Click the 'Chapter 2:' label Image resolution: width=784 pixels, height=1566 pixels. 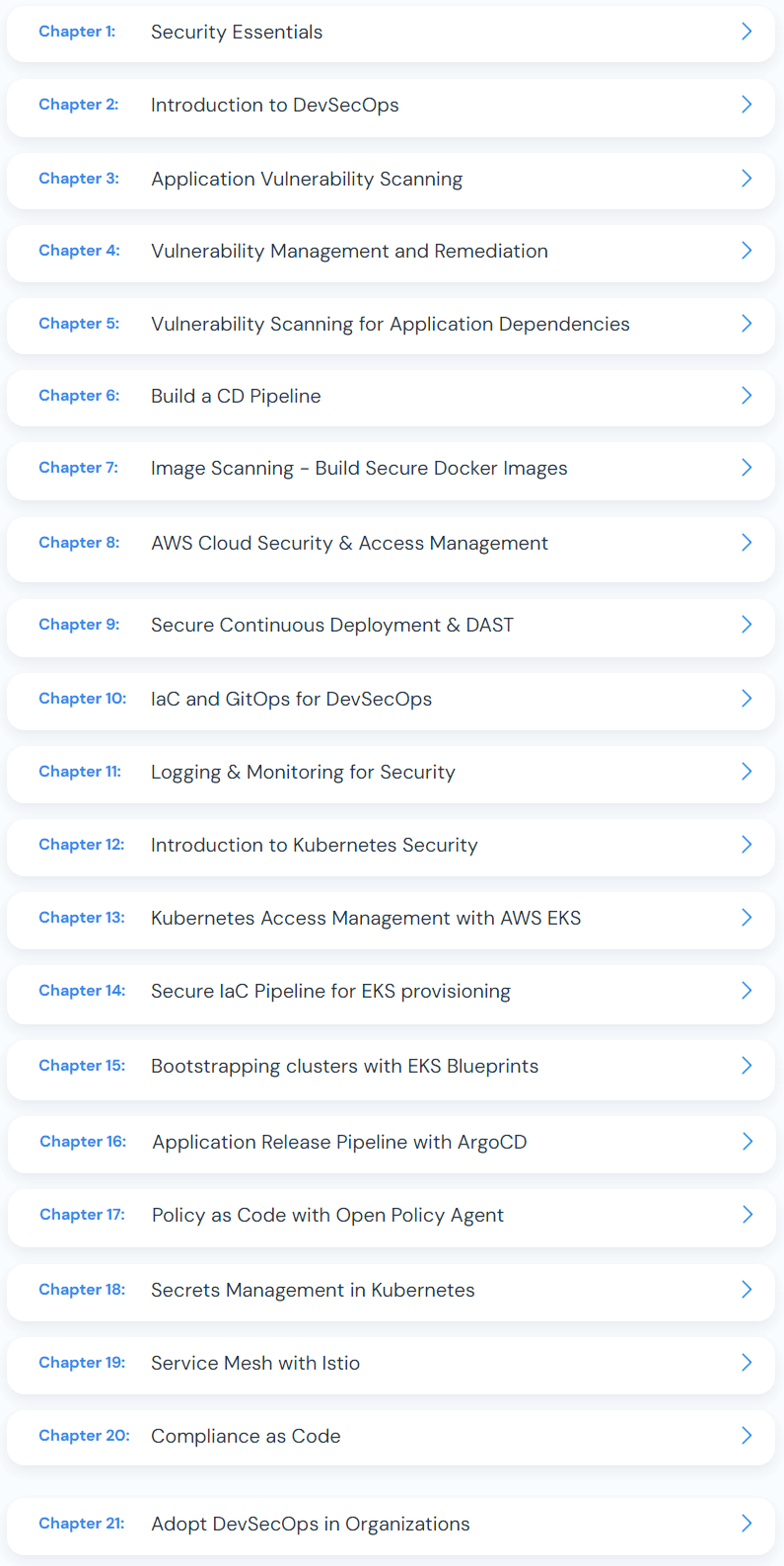click(79, 105)
